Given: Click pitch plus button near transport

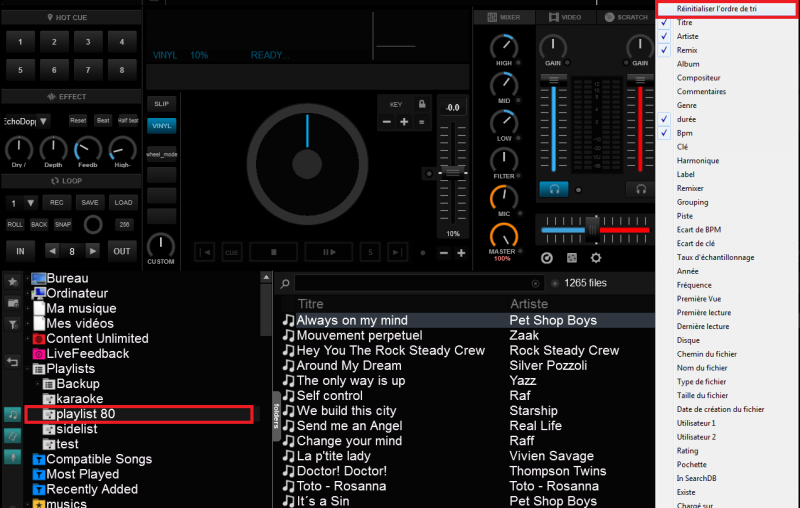Looking at the screenshot, I should click(x=461, y=253).
